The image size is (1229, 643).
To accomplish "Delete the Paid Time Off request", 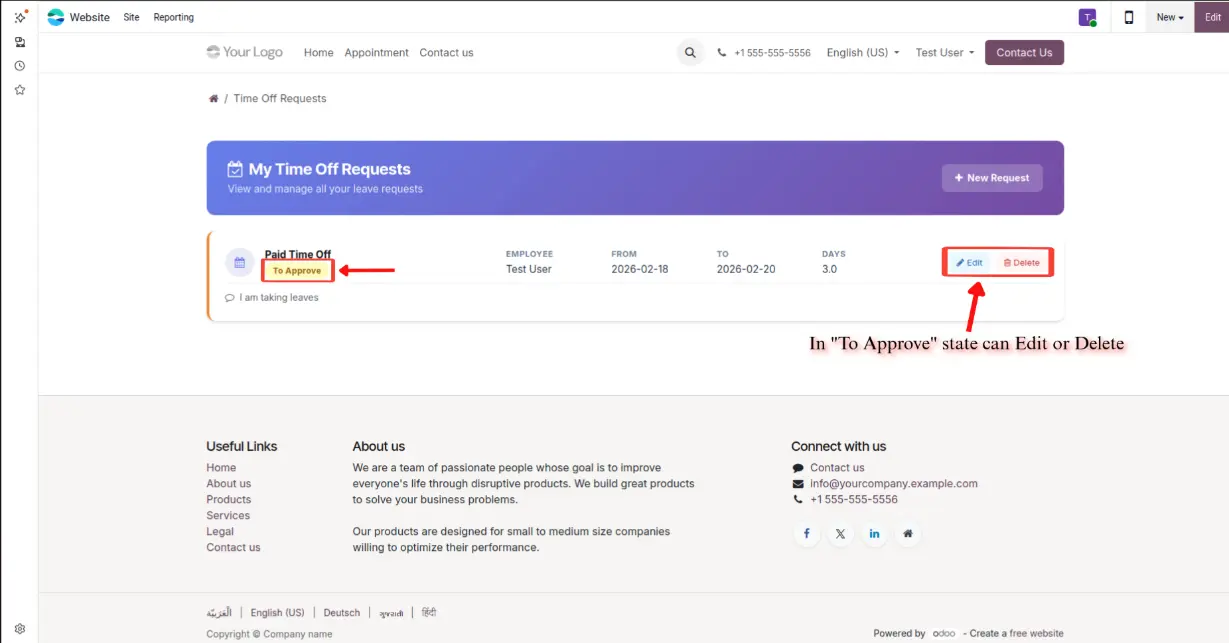I will point(1021,263).
